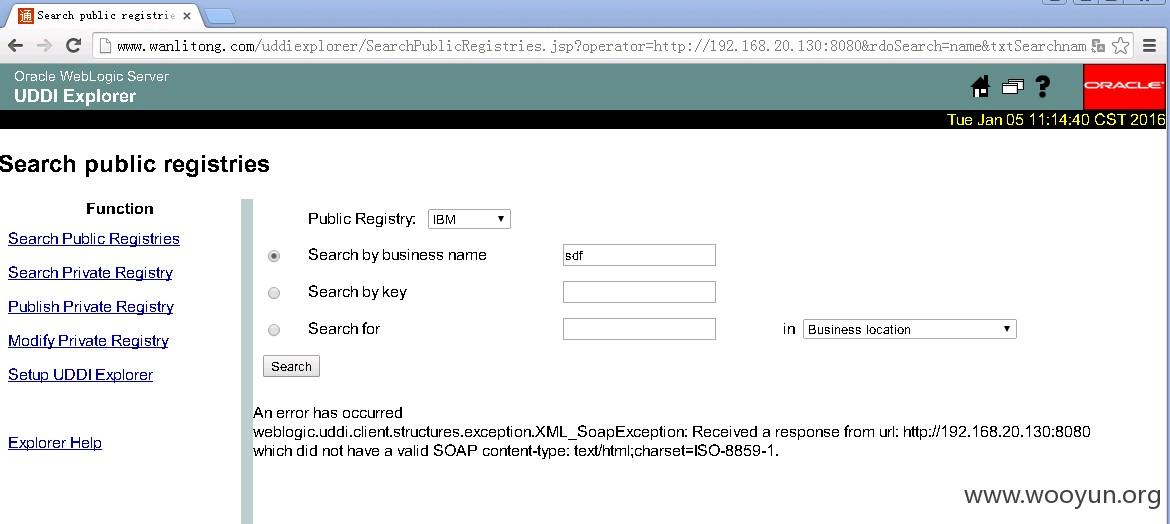Select Search for radio option

coord(274,330)
